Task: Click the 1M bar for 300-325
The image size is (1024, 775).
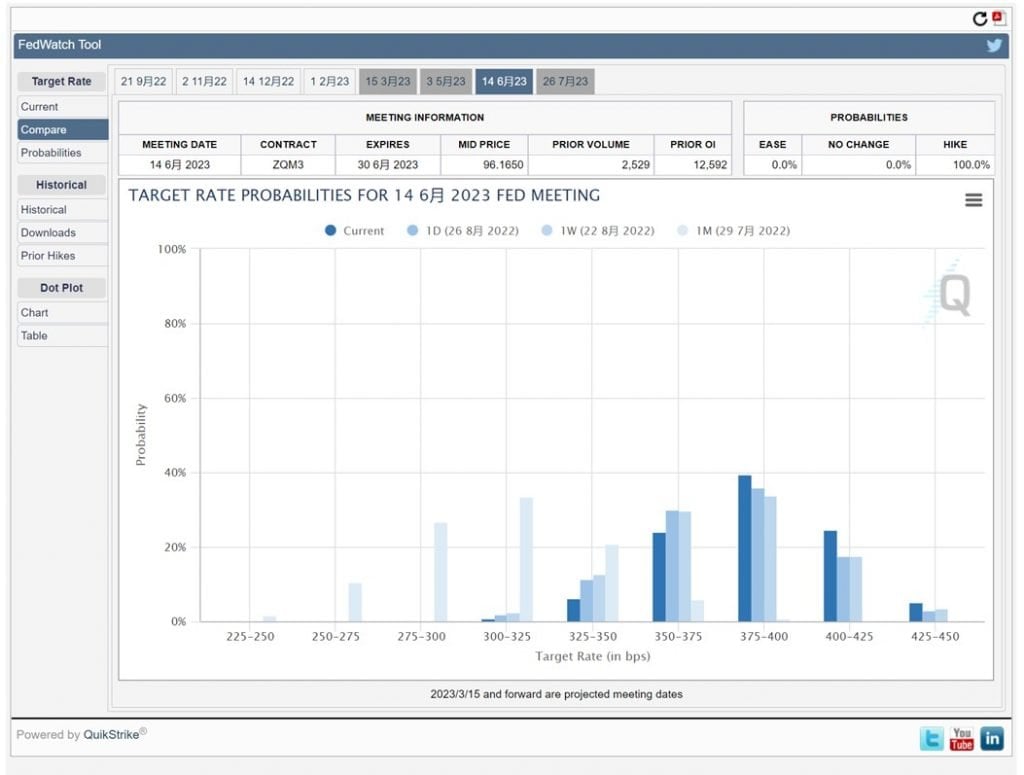Action: [x=526, y=560]
